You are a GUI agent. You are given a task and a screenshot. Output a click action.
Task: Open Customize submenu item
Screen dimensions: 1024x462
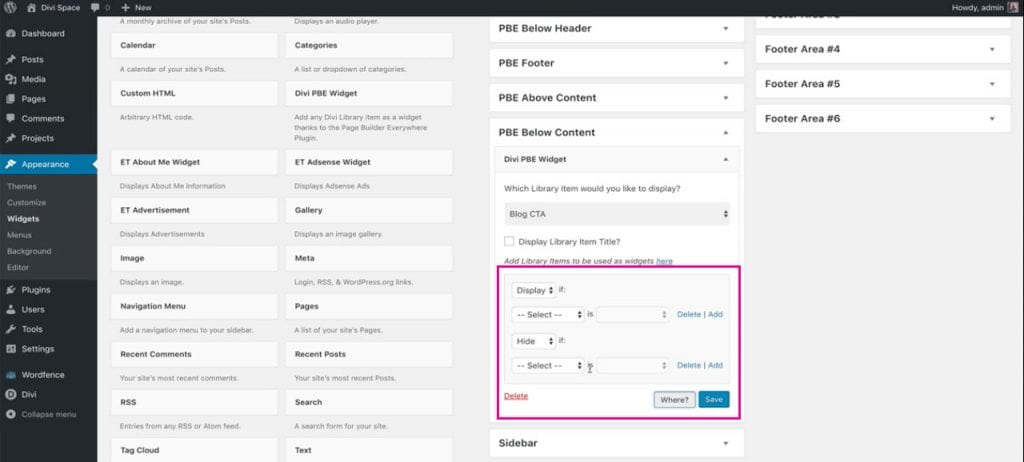pyautogui.click(x=27, y=203)
